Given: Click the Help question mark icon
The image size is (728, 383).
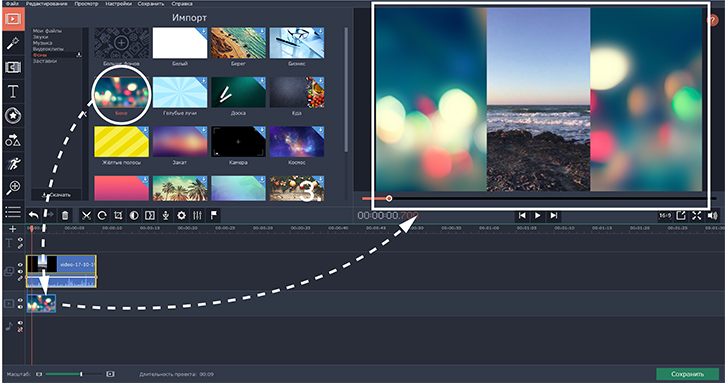Looking at the screenshot, I should [712, 20].
